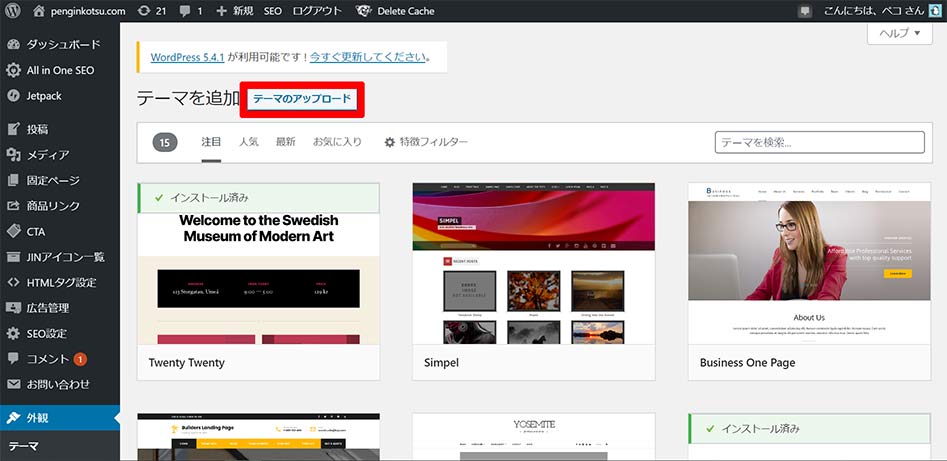Open All in One SEO settings
The height and width of the screenshot is (461, 947).
[60, 70]
